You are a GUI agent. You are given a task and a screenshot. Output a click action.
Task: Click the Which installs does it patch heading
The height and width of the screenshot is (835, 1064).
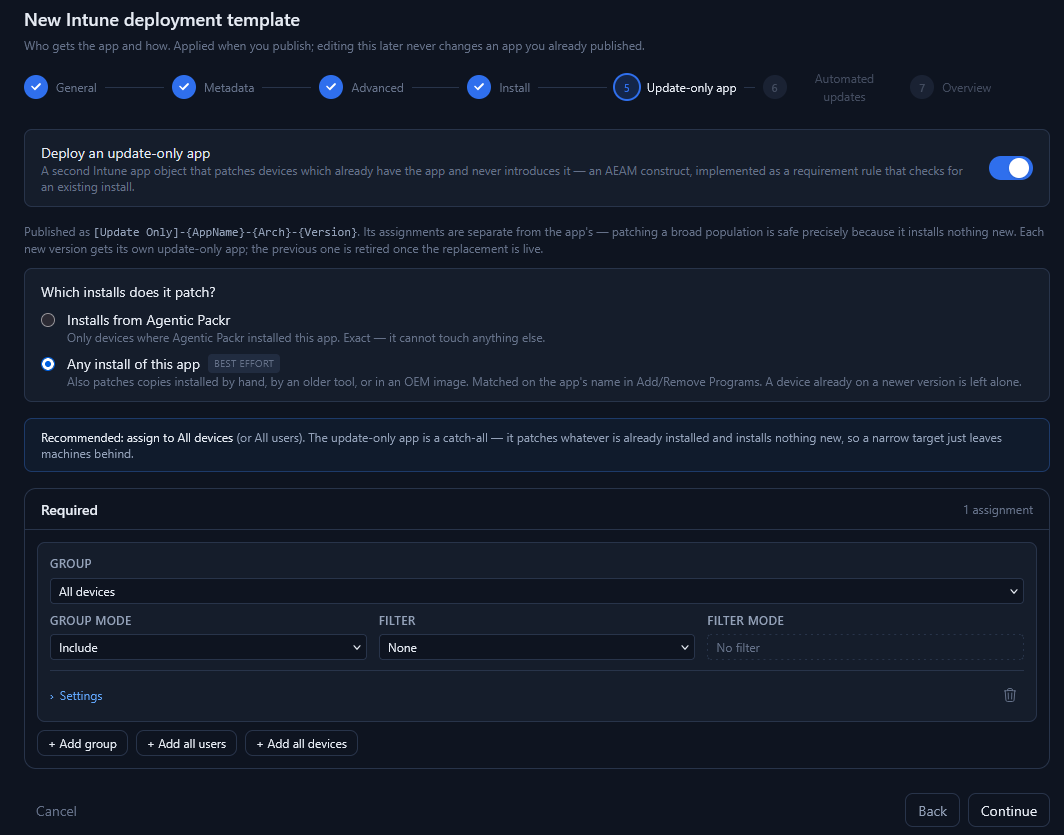(128, 292)
